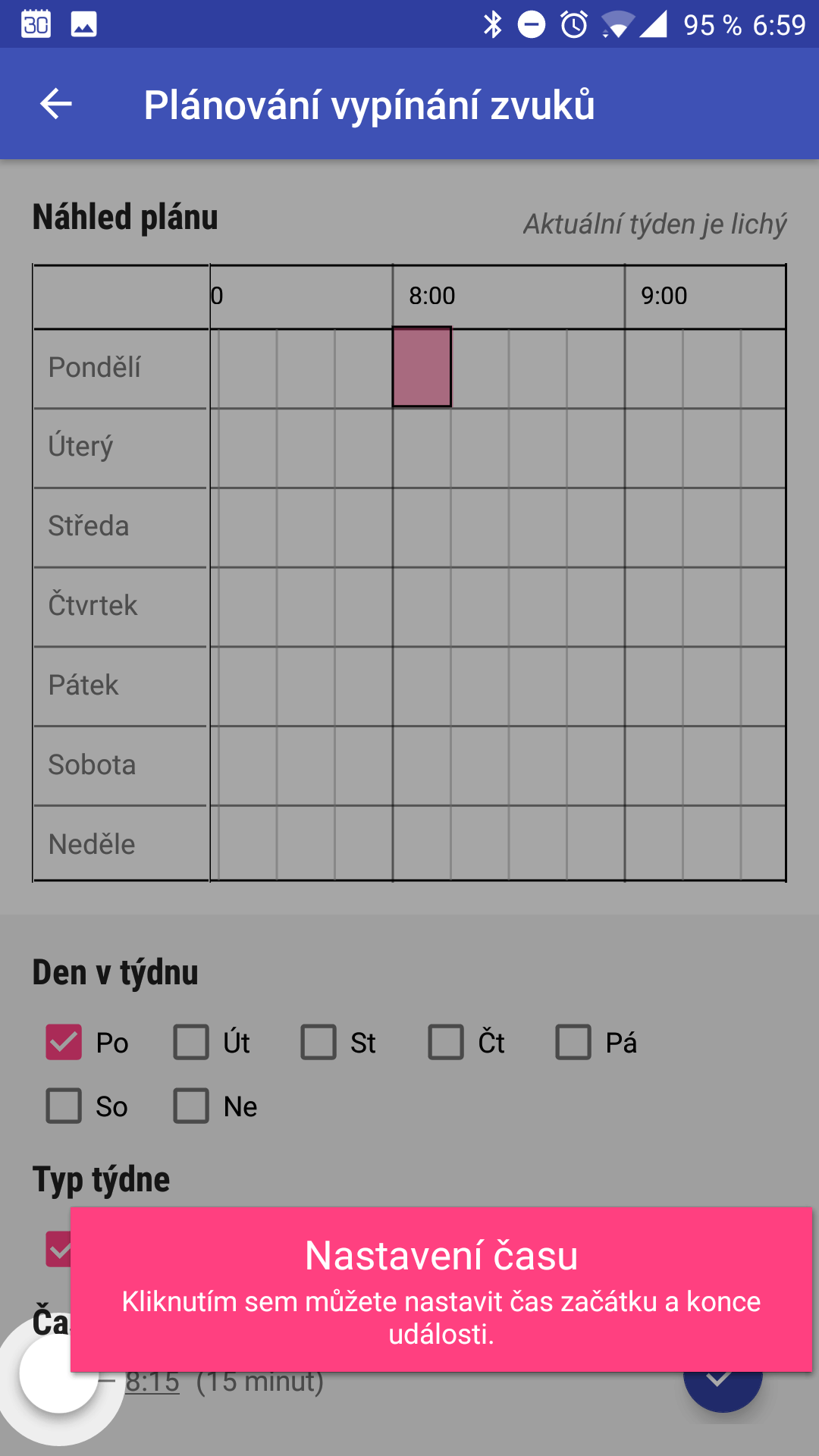
Task: Tap the image notification icon
Action: (83, 24)
